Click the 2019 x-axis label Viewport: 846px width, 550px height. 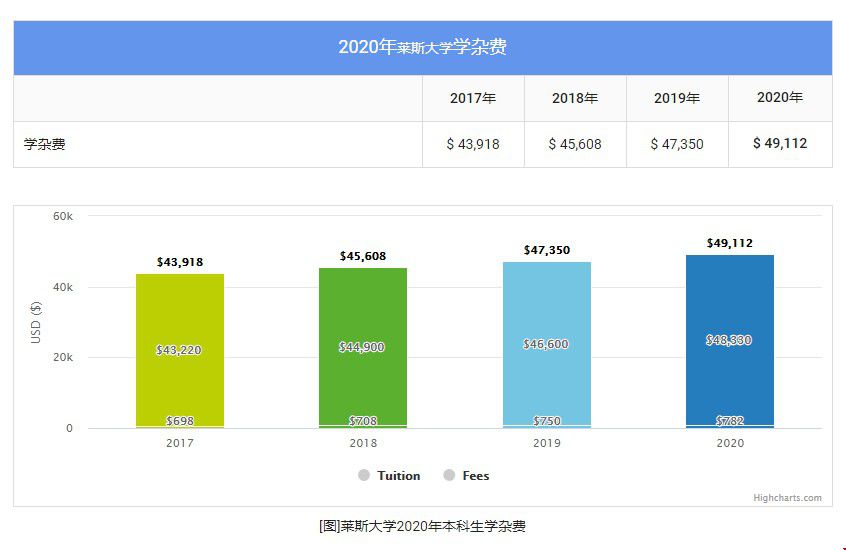pyautogui.click(x=547, y=443)
